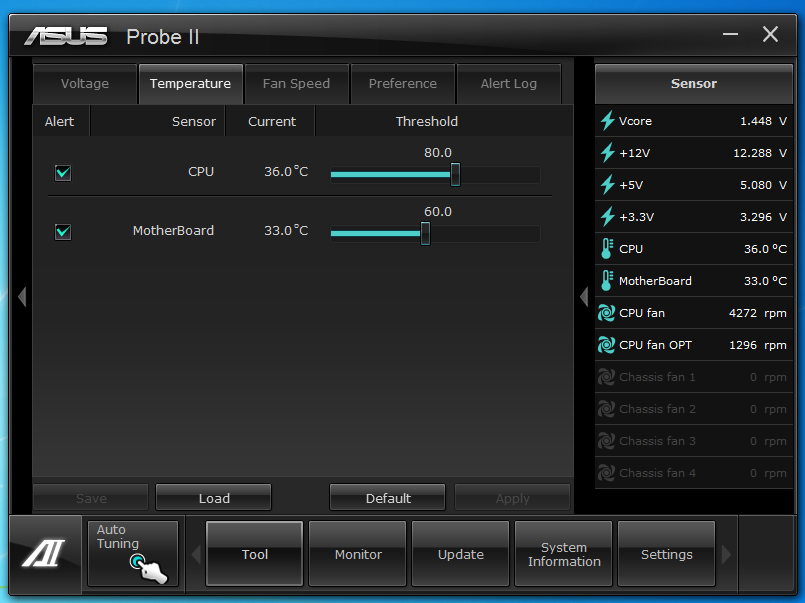Open the Tool menu button
The width and height of the screenshot is (805, 603).
point(255,554)
